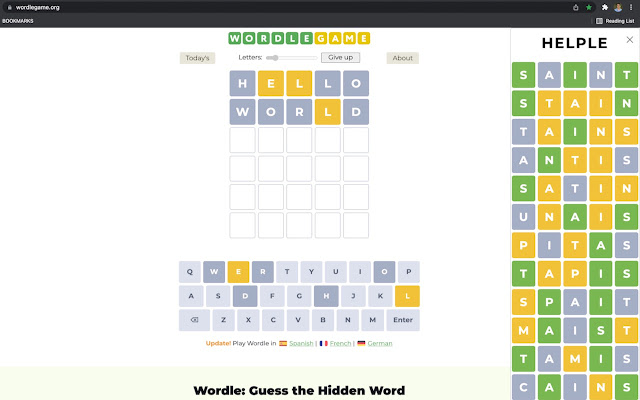640x400 pixels.
Task: Open the German Wordle link
Action: click(x=380, y=343)
